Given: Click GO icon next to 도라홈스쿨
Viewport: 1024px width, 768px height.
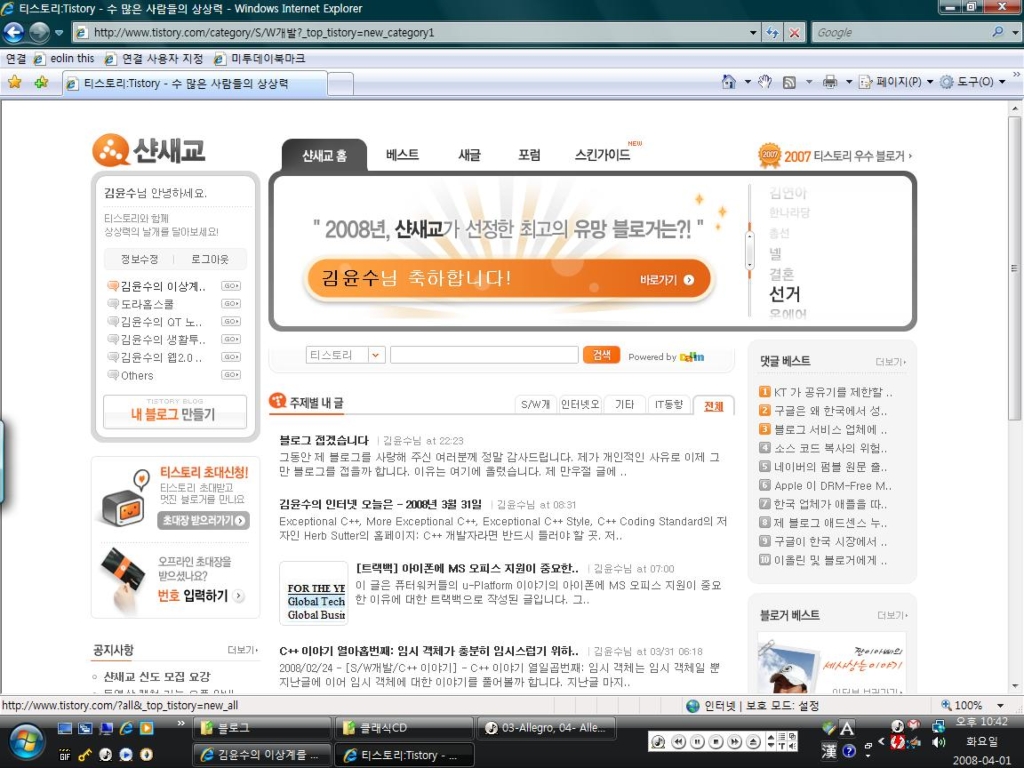Looking at the screenshot, I should click(x=231, y=304).
